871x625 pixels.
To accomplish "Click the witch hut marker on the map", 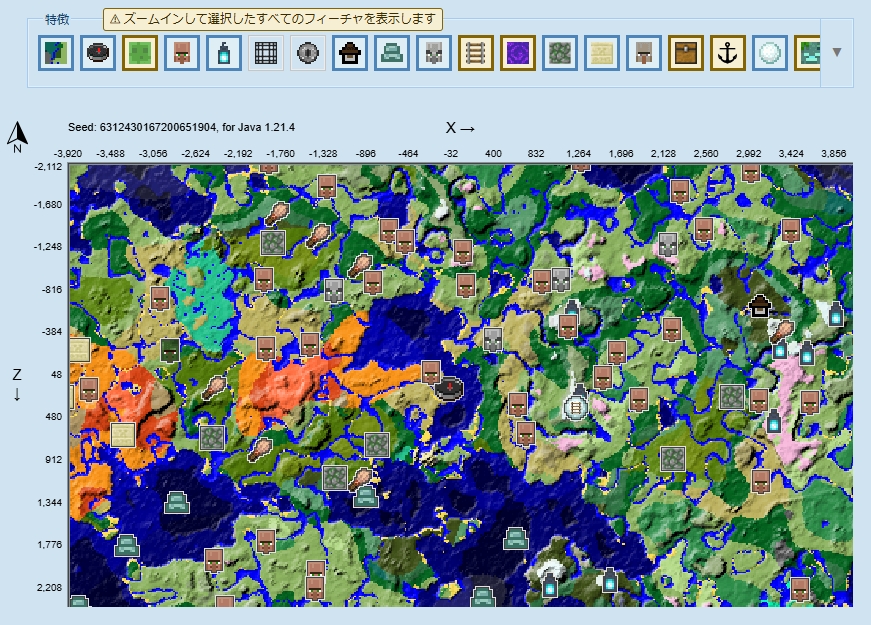I will [759, 306].
